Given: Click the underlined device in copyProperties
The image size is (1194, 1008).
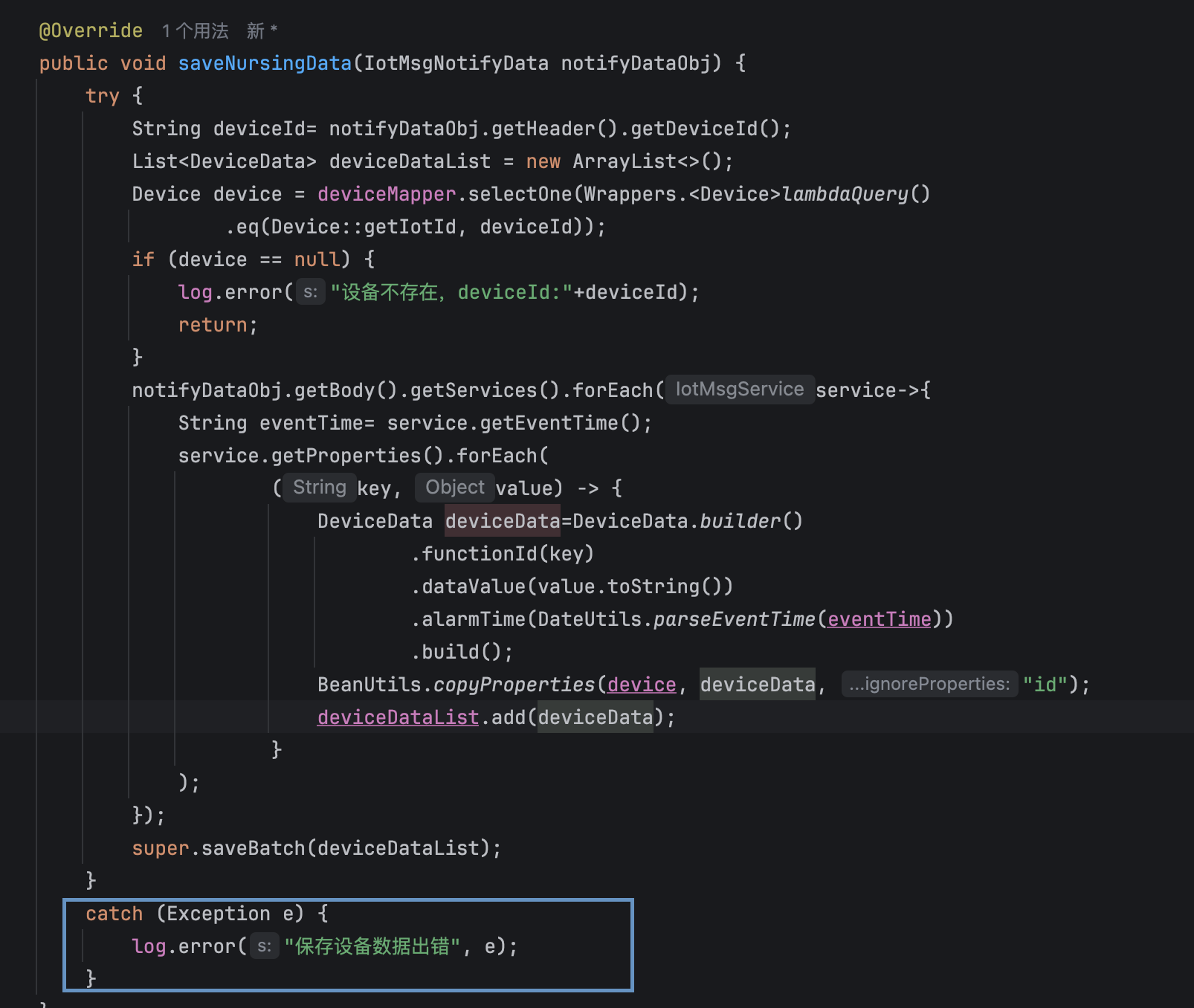Looking at the screenshot, I should [x=642, y=685].
